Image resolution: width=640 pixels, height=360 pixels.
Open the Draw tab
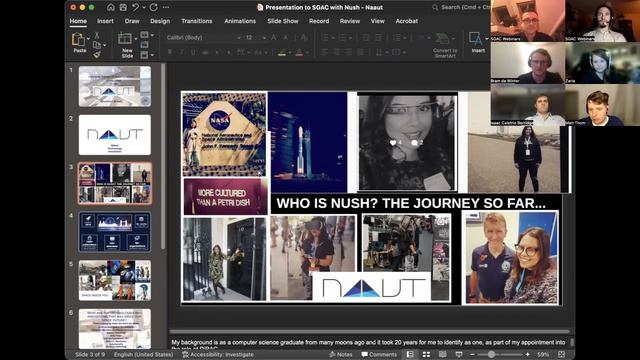point(132,21)
